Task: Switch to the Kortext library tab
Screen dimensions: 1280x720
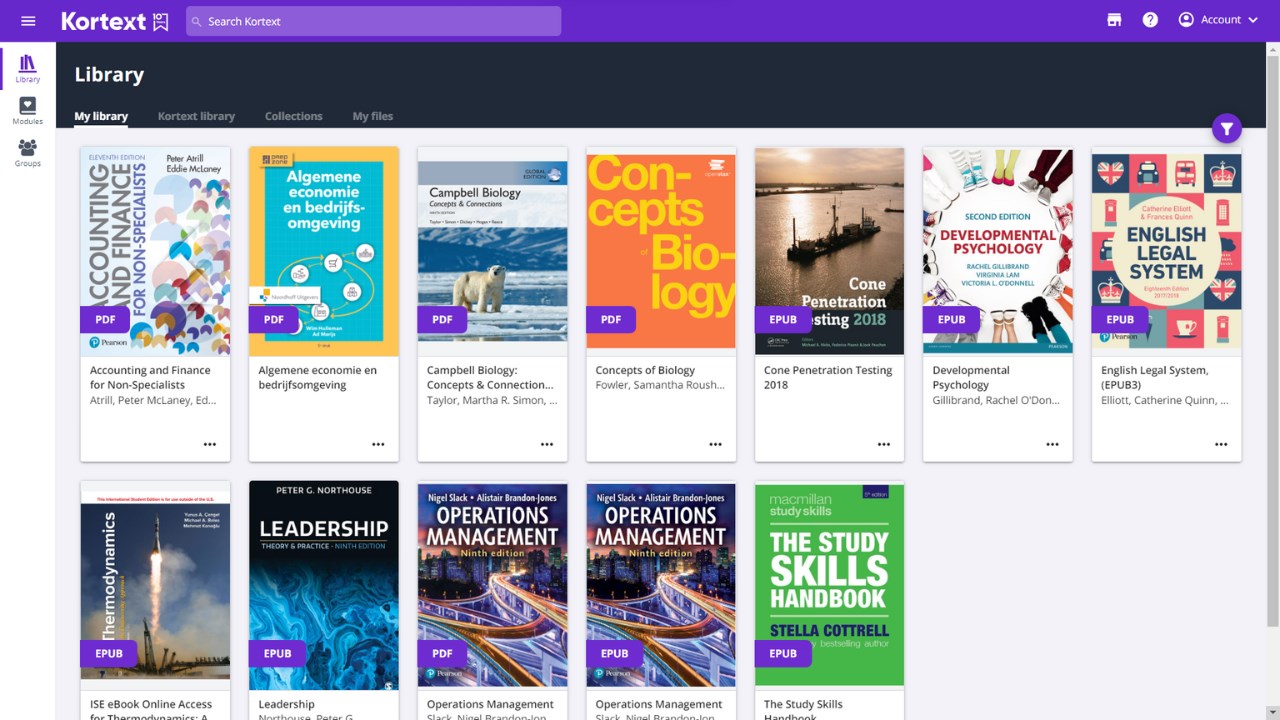Action: coord(196,116)
